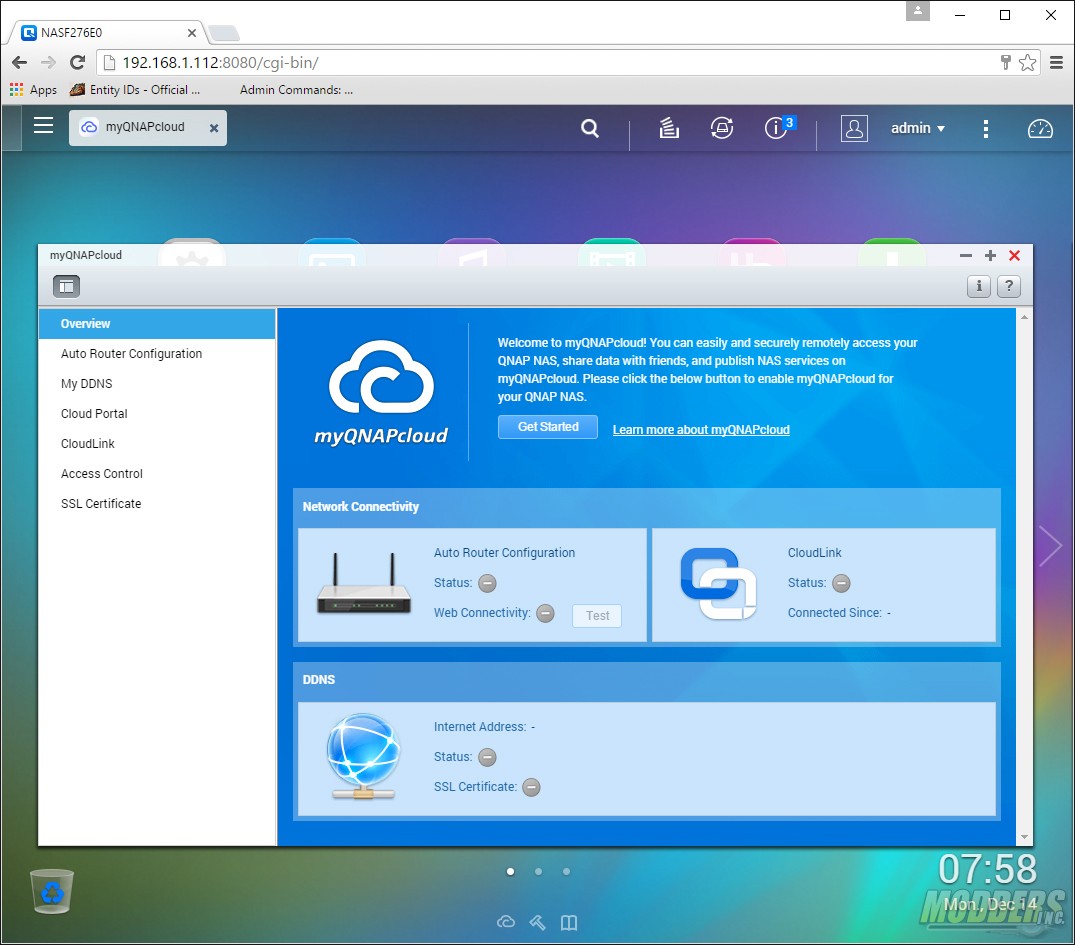Open Admin Commands bookmark
The image size is (1075, 945).
296,90
